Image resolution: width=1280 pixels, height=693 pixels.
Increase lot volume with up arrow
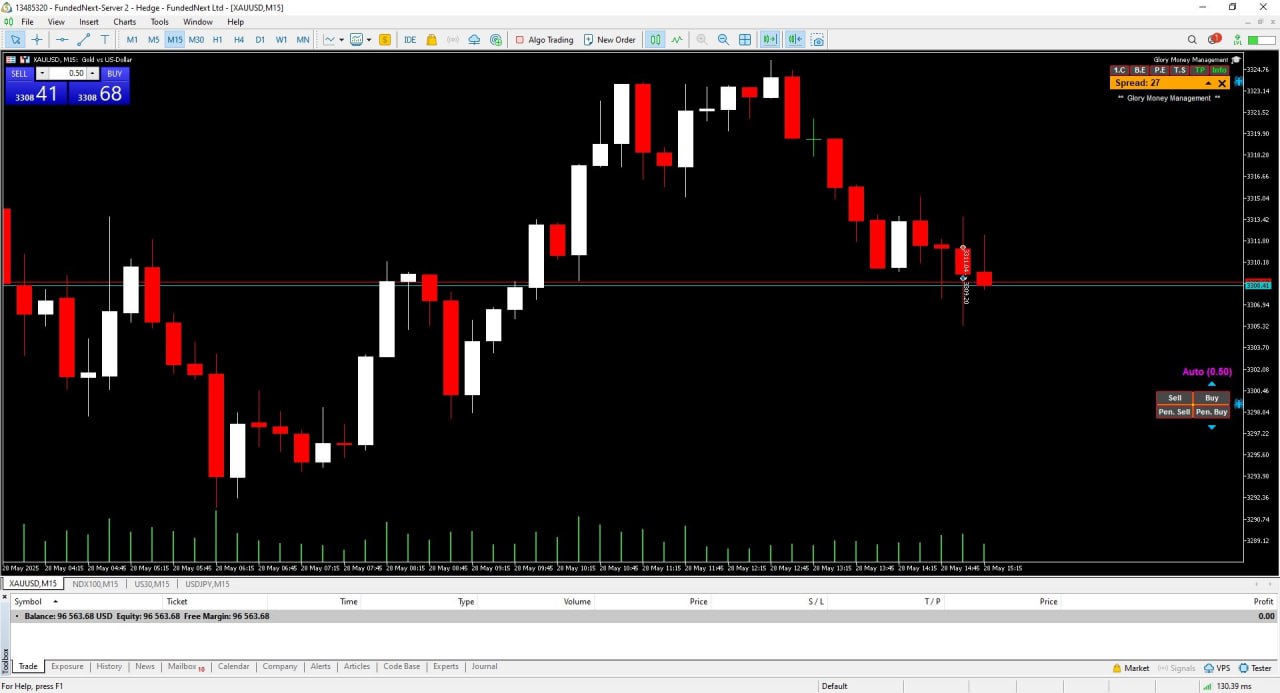click(93, 73)
